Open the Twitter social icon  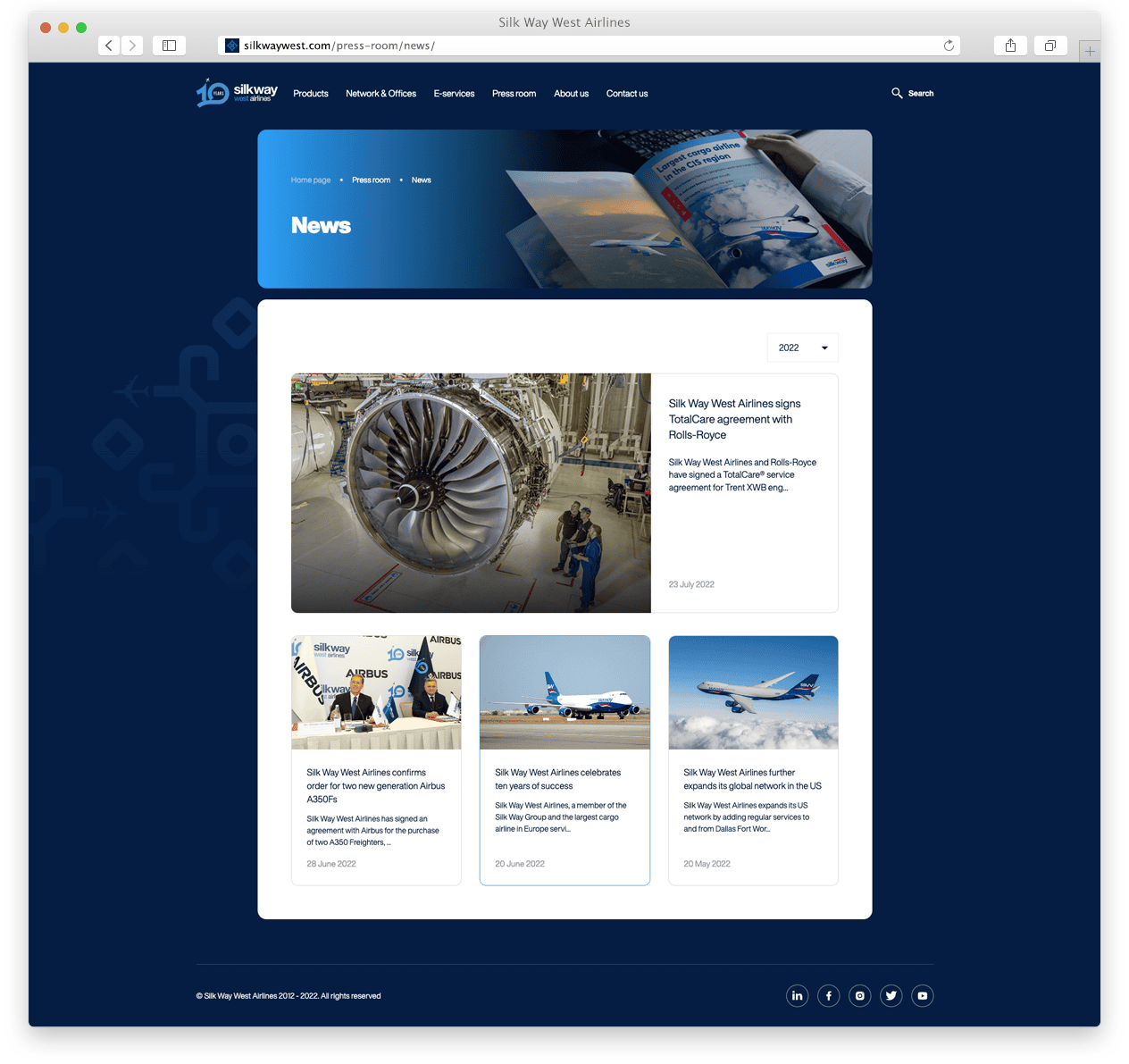[x=891, y=995]
